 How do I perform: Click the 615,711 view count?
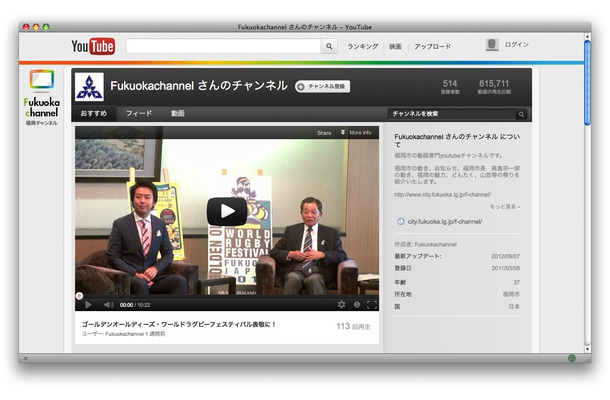(494, 83)
